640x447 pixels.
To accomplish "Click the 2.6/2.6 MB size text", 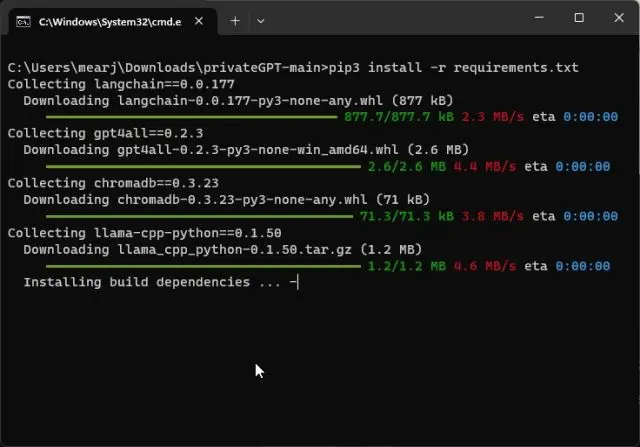I will click(407, 167).
